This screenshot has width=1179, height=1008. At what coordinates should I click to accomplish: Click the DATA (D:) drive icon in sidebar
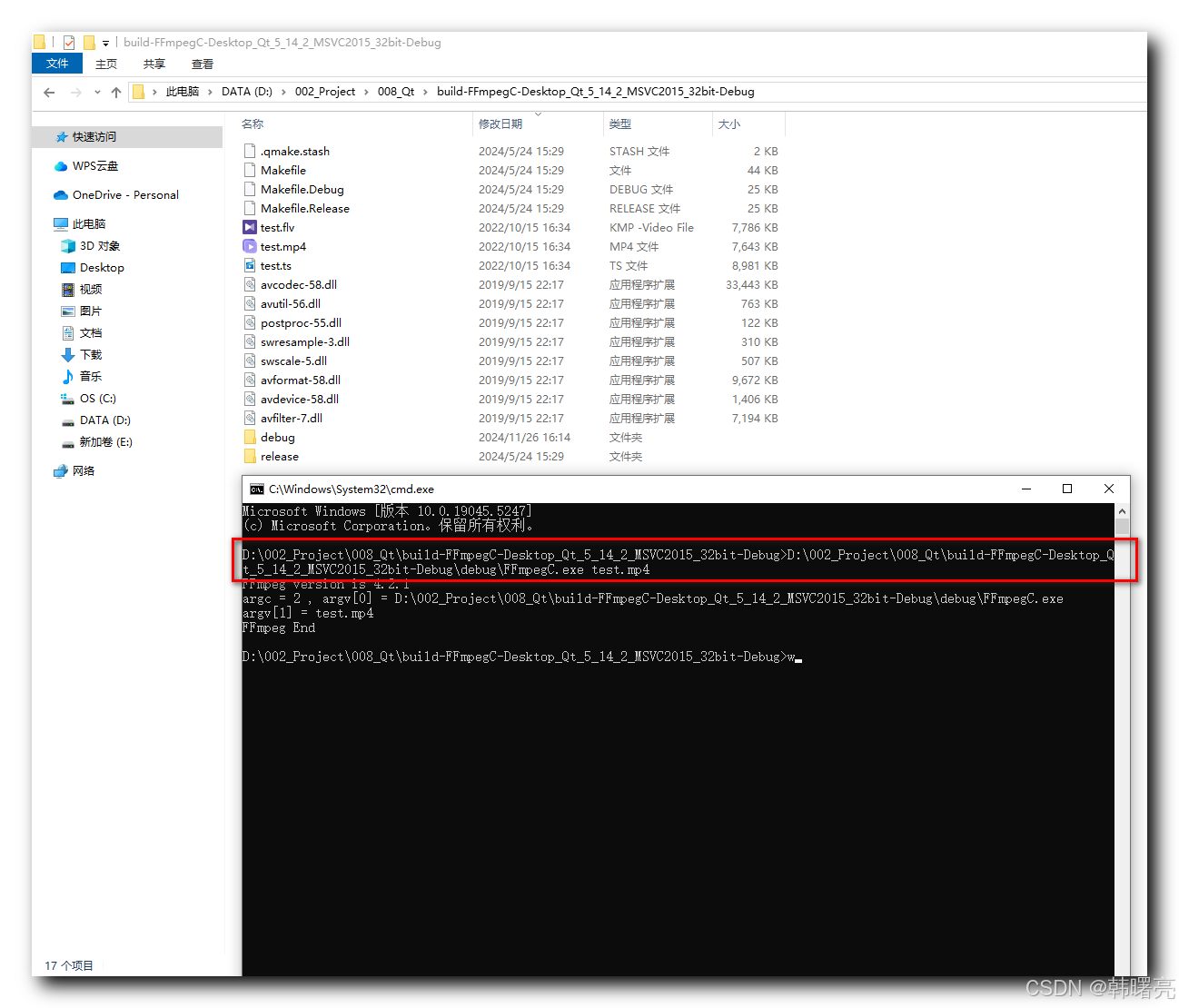click(68, 420)
